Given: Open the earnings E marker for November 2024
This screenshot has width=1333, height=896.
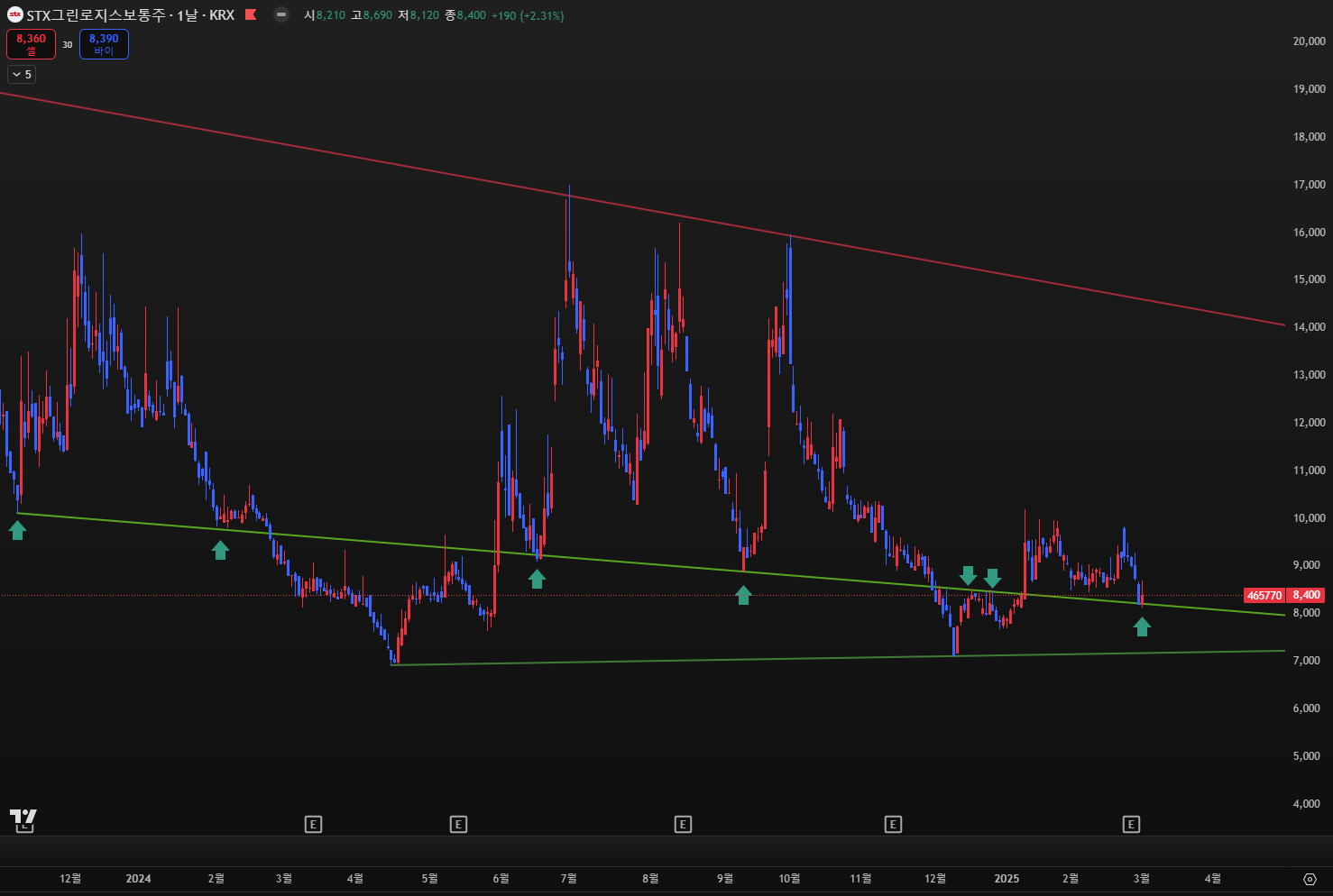Looking at the screenshot, I should [893, 824].
